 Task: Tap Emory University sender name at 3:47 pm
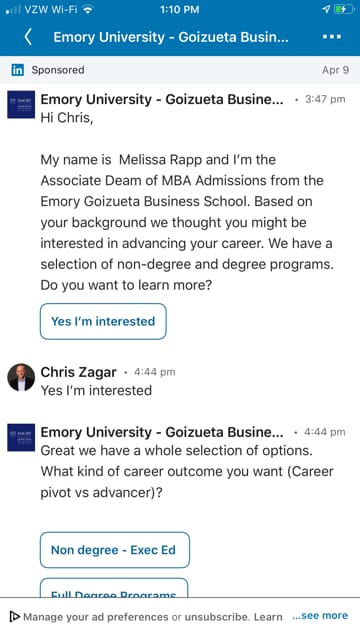(x=162, y=100)
